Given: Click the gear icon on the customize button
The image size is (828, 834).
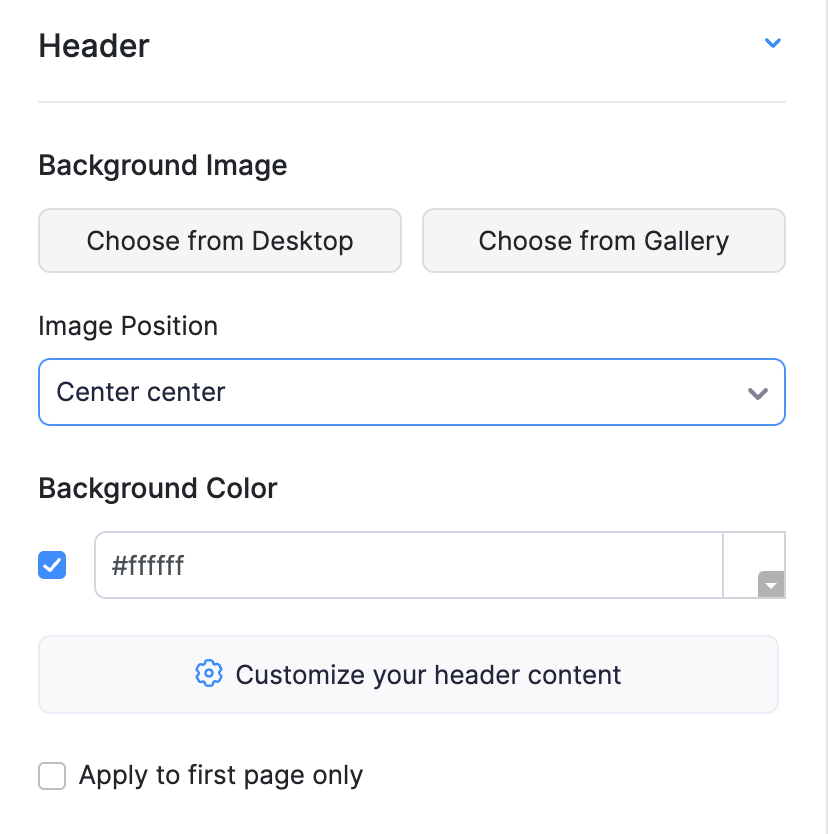Looking at the screenshot, I should (x=208, y=674).
